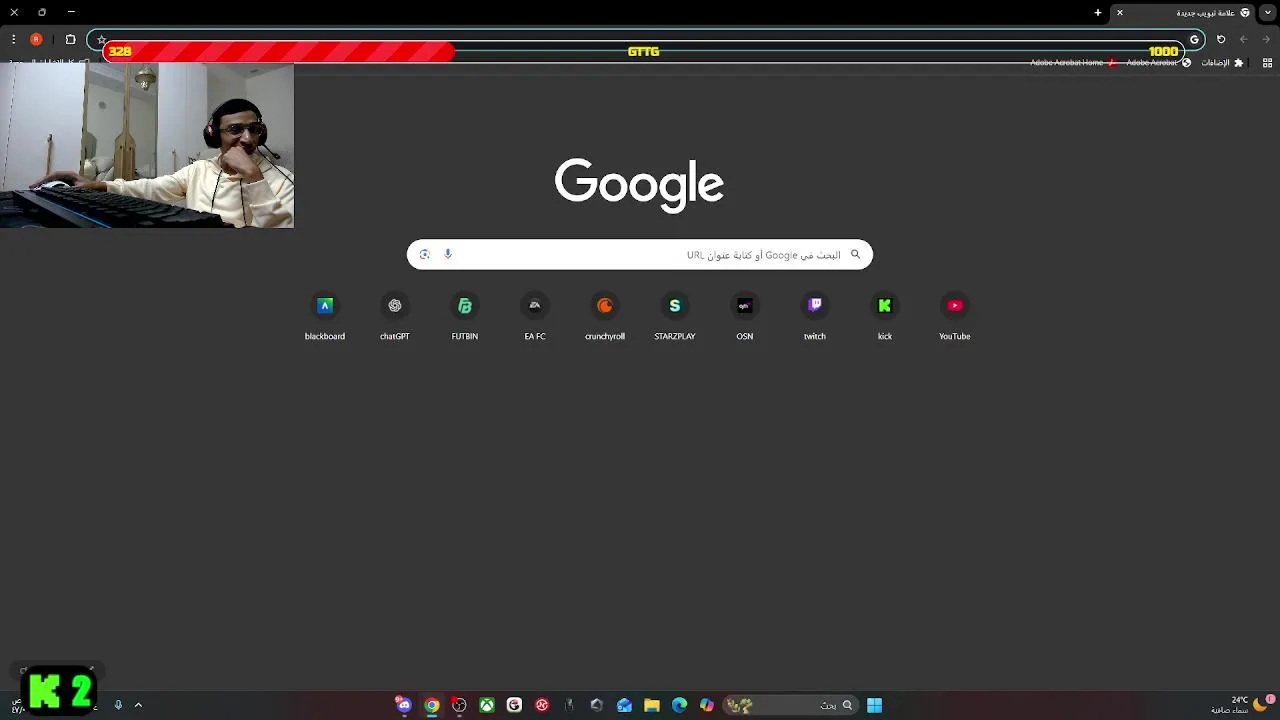Open the apps grid in the bookmarks bar
The width and height of the screenshot is (1280, 720).
[1267, 63]
